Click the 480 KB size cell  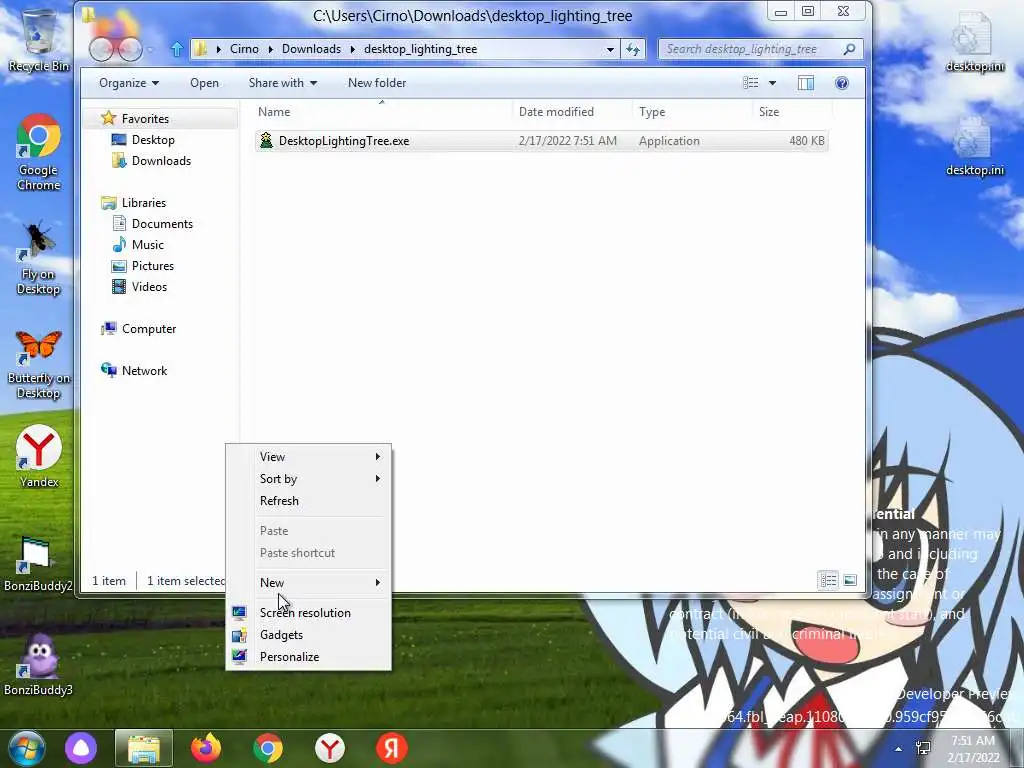(x=807, y=140)
